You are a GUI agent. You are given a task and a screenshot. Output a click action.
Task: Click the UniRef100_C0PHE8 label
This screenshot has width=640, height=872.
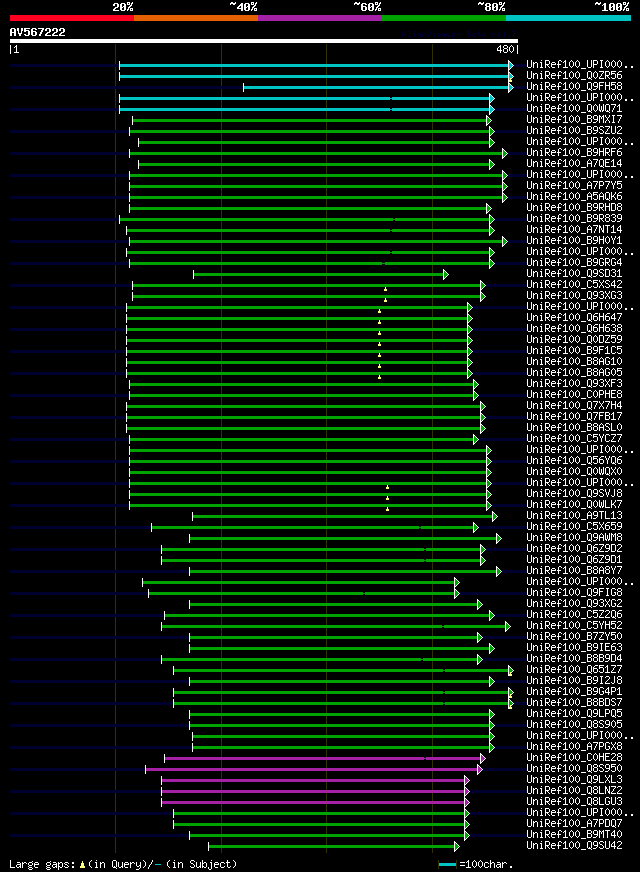[x=574, y=394]
